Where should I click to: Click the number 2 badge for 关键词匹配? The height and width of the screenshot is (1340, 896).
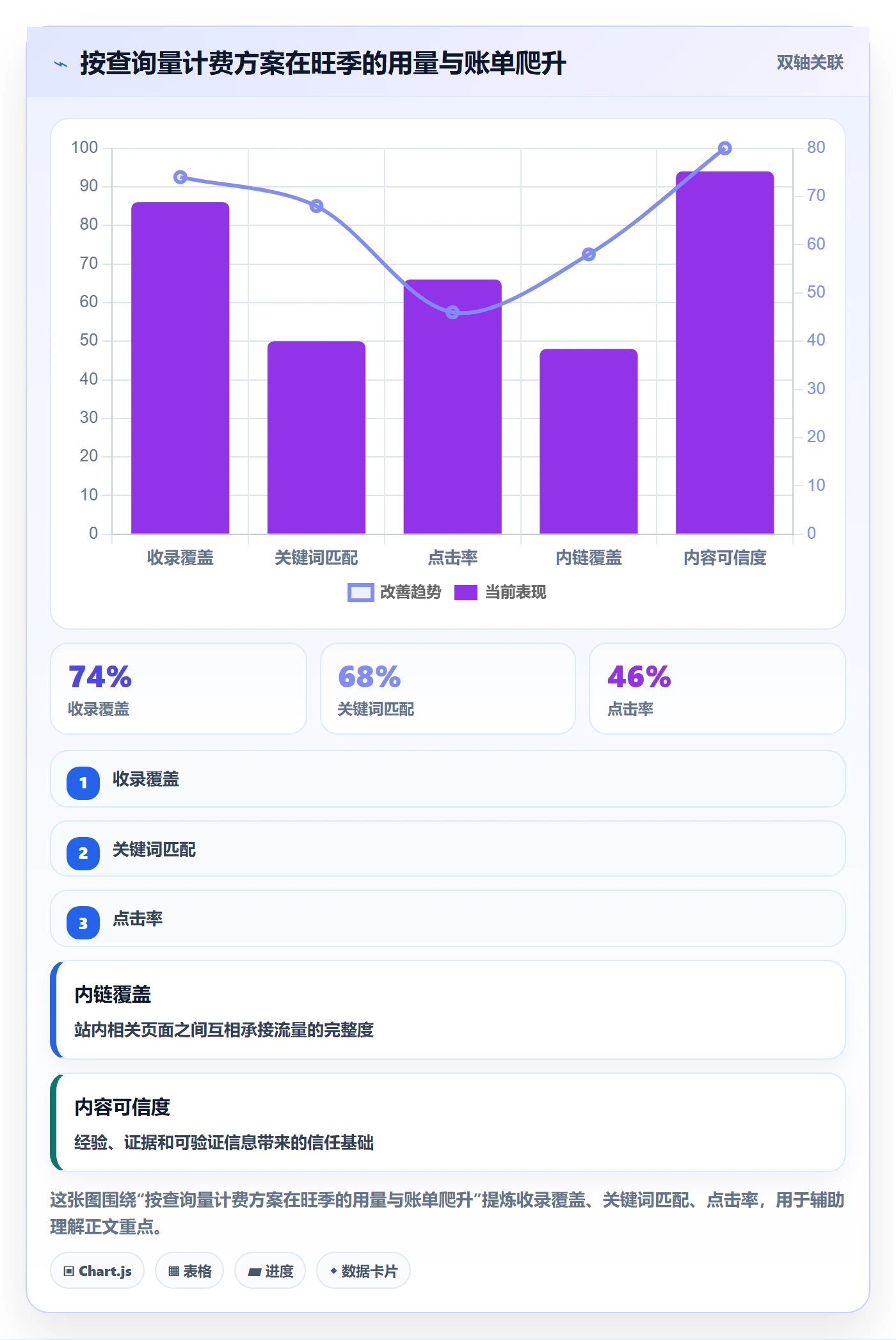click(x=83, y=853)
